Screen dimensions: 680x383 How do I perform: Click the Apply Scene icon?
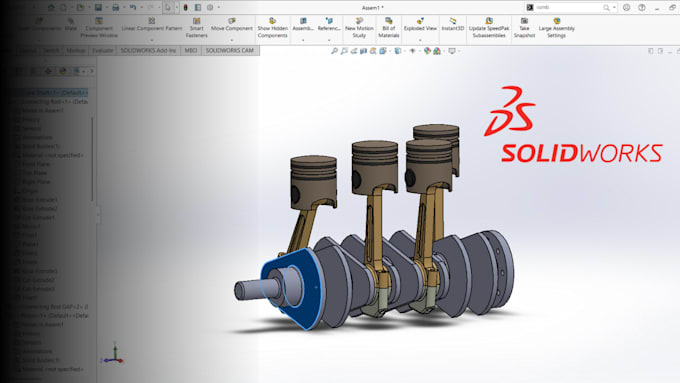(437, 51)
